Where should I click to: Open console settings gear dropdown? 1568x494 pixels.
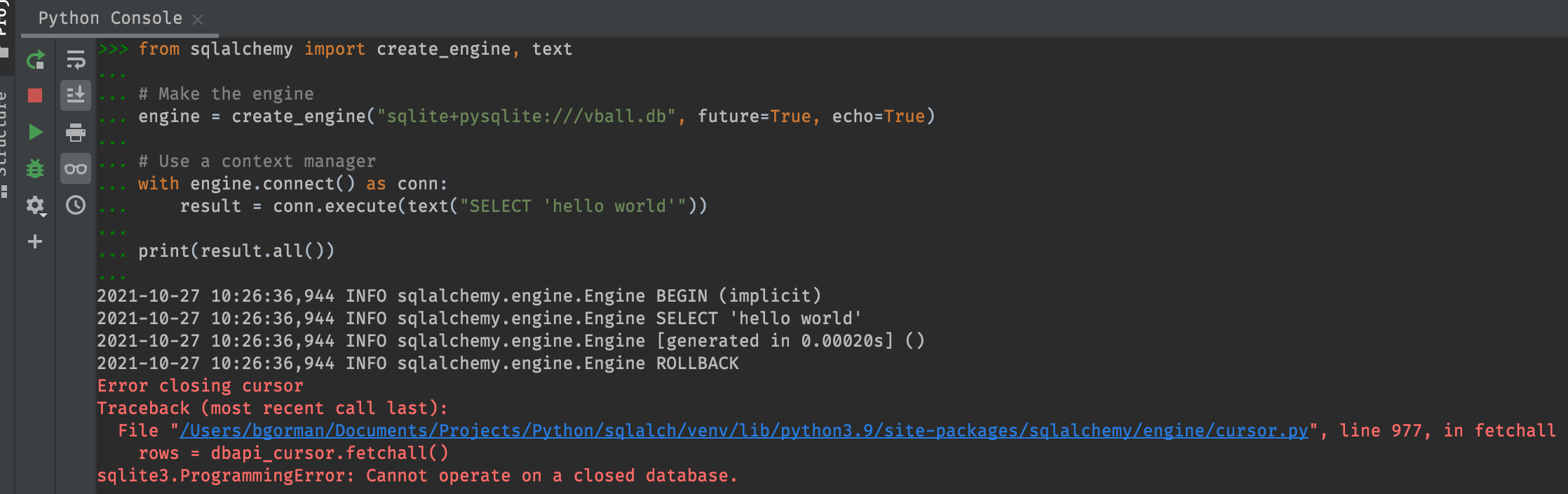(x=35, y=205)
